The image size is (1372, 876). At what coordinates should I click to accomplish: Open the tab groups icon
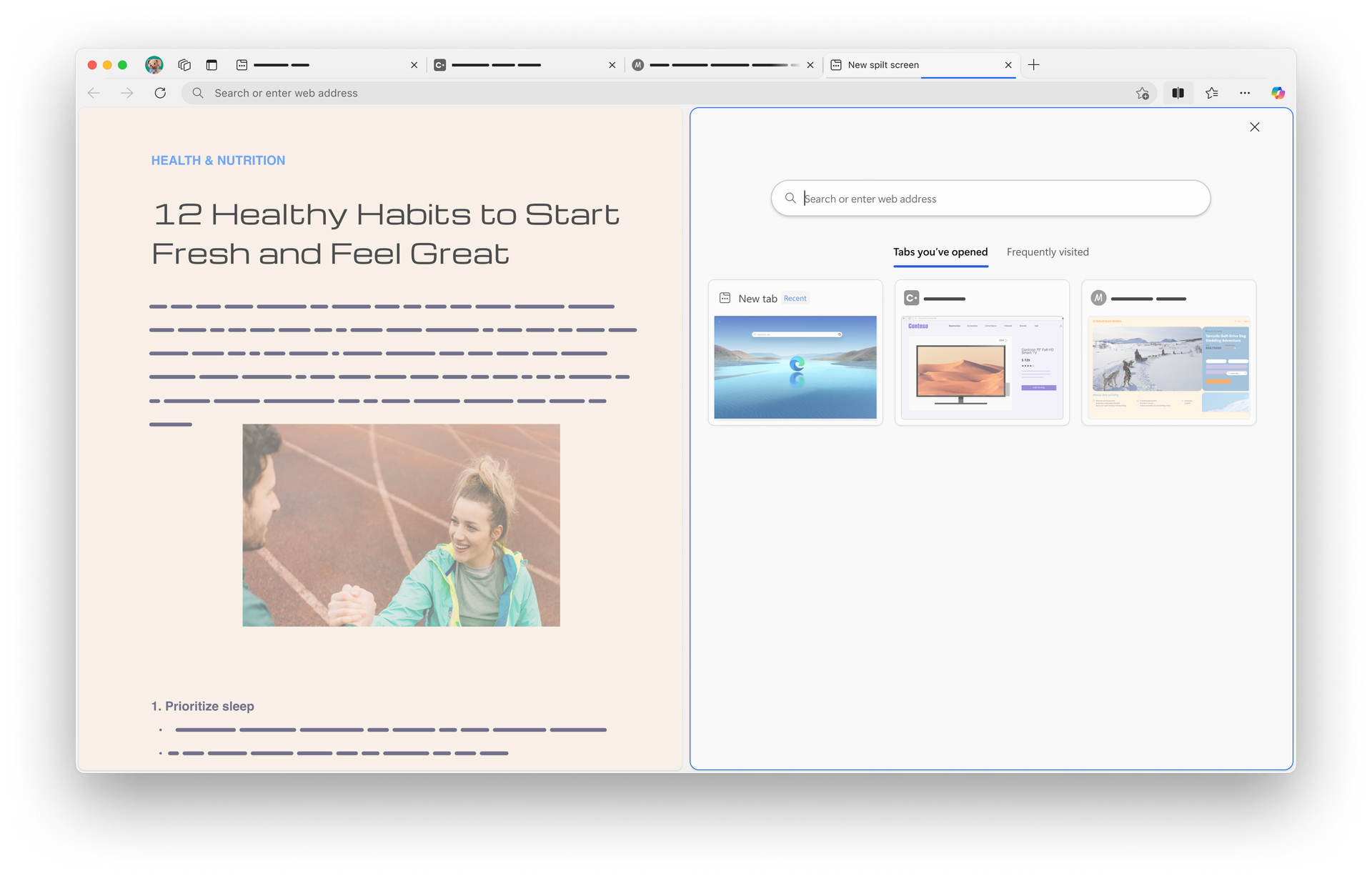click(x=184, y=65)
